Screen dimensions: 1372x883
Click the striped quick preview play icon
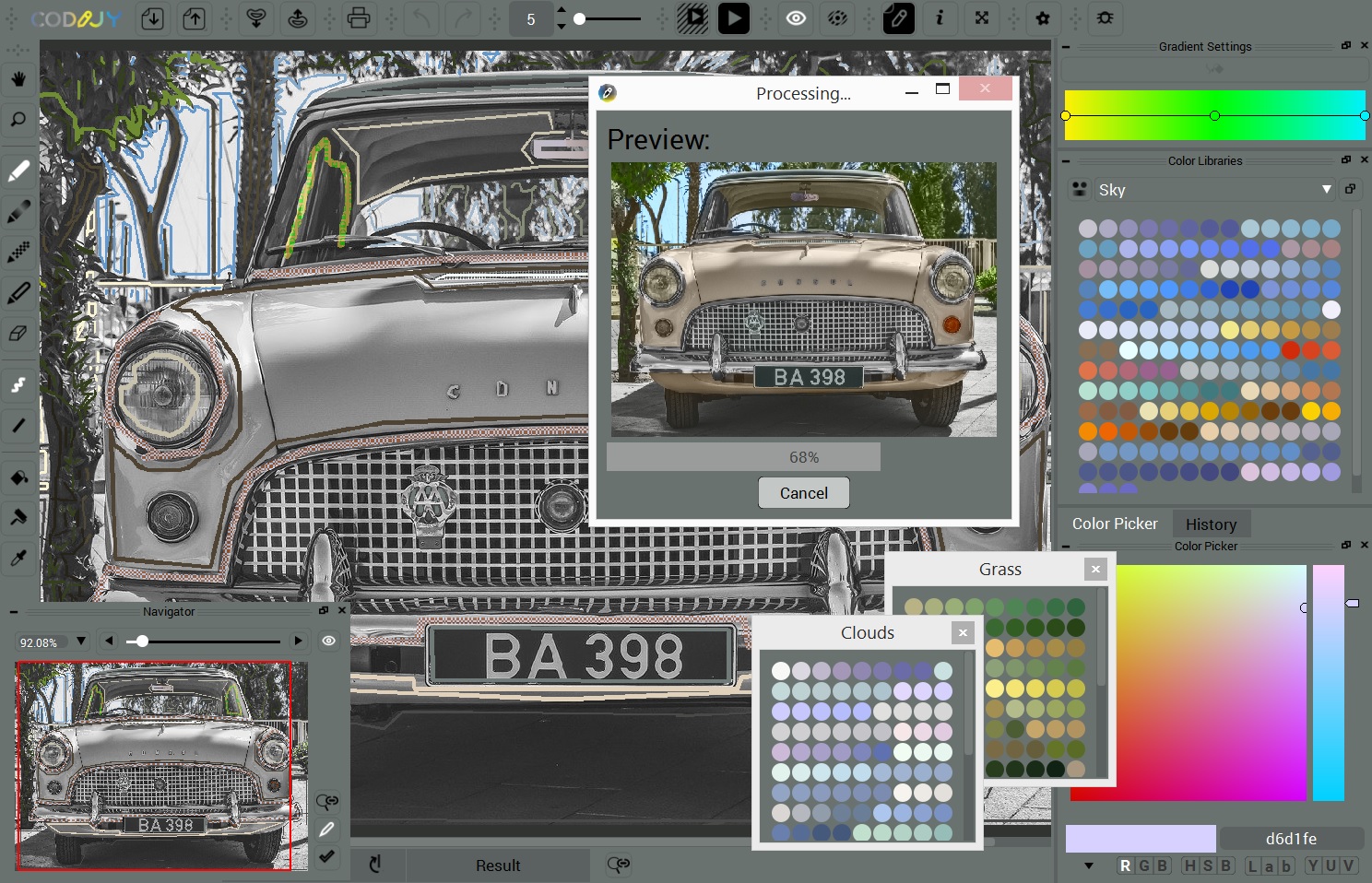[692, 18]
